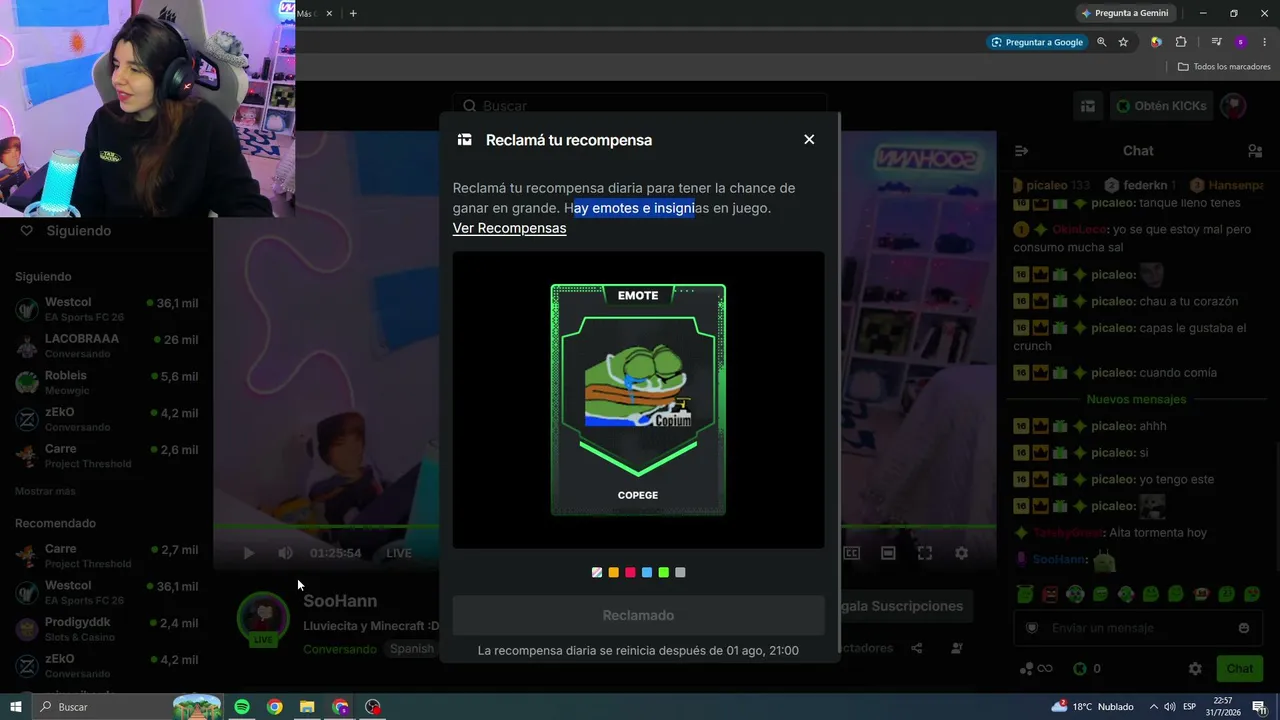Screen dimensions: 1280x720
Task: Open the page zoom magnifier icon
Action: point(1101,42)
